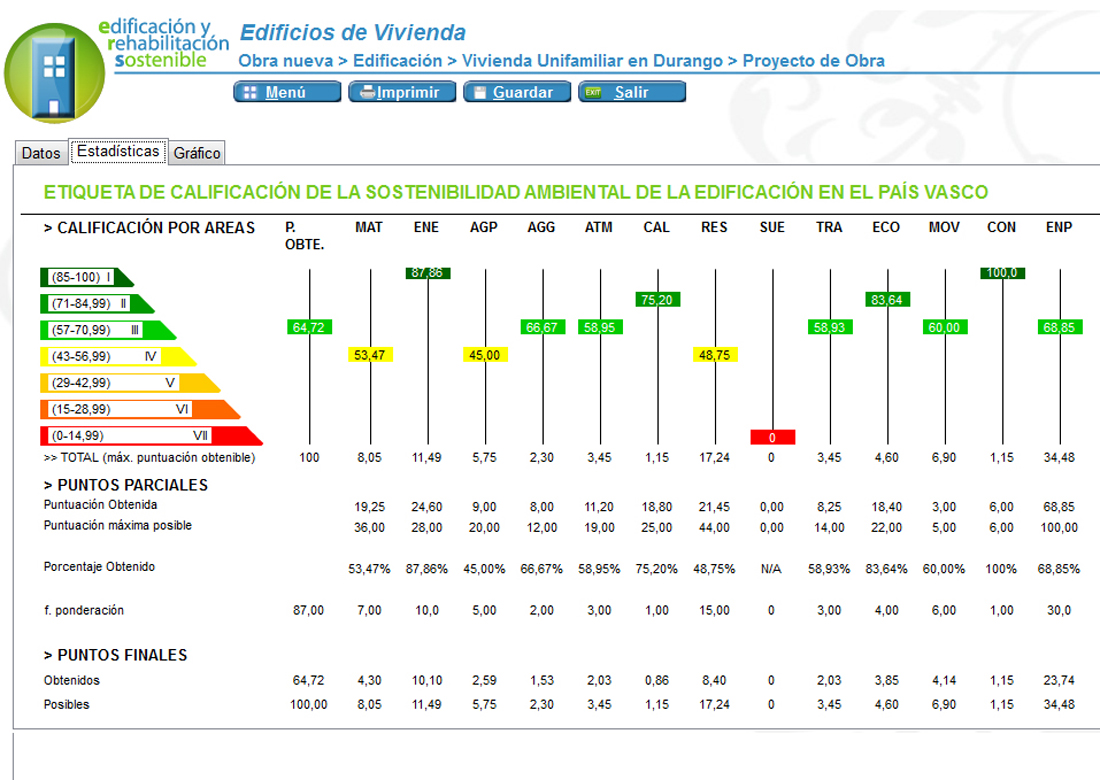Image resolution: width=1100 pixels, height=780 pixels.
Task: Click the (71-84,99) II green rating band
Action: coord(97,304)
